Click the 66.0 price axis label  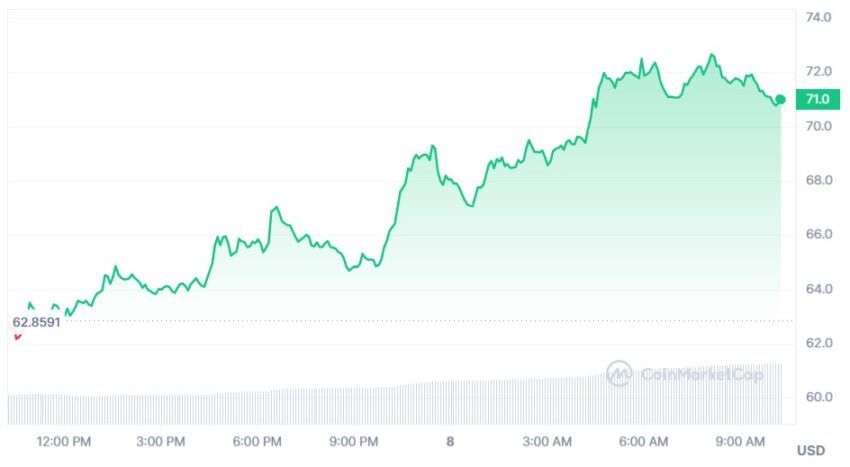pos(819,234)
